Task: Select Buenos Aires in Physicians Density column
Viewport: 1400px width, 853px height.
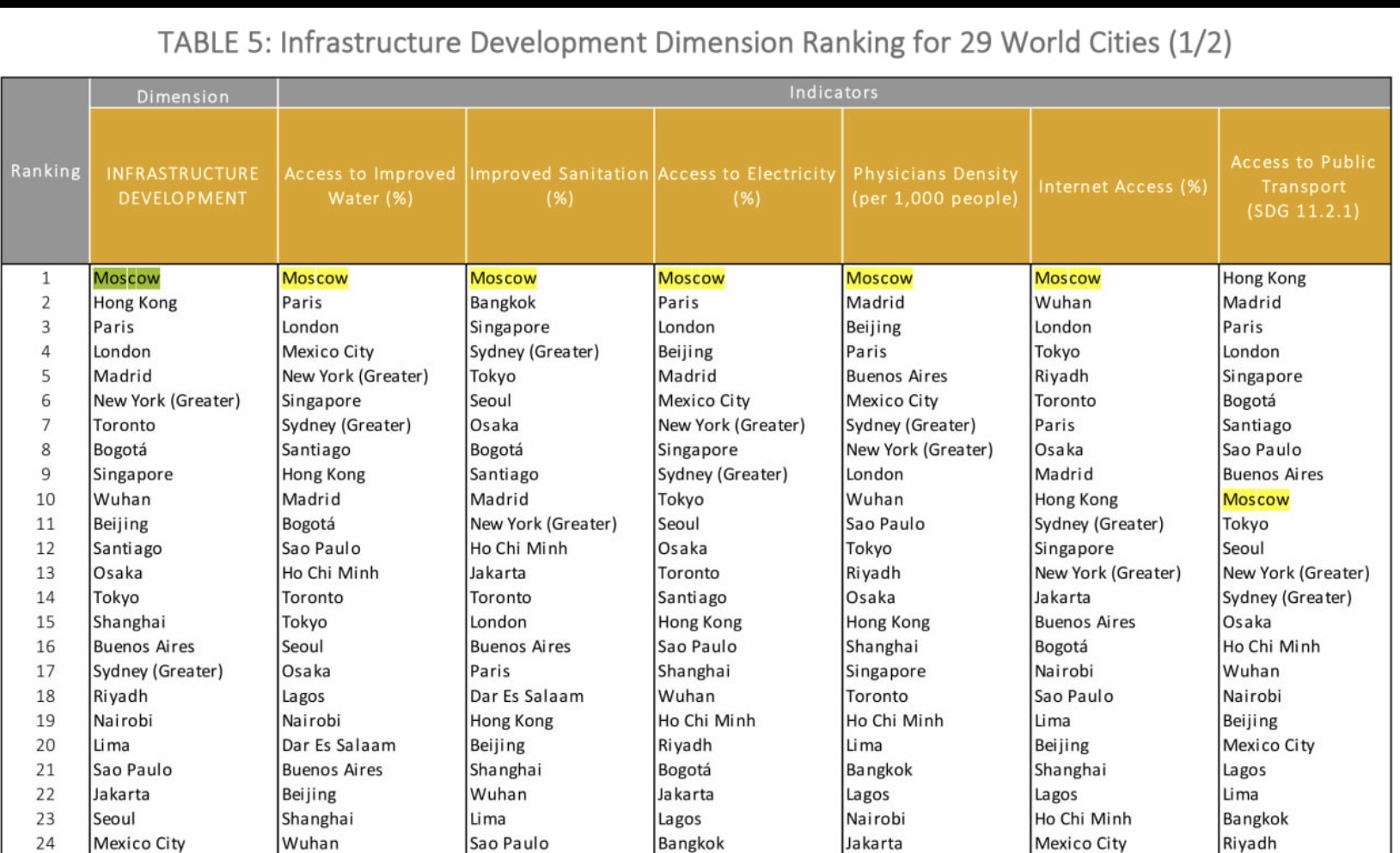Action: click(896, 376)
